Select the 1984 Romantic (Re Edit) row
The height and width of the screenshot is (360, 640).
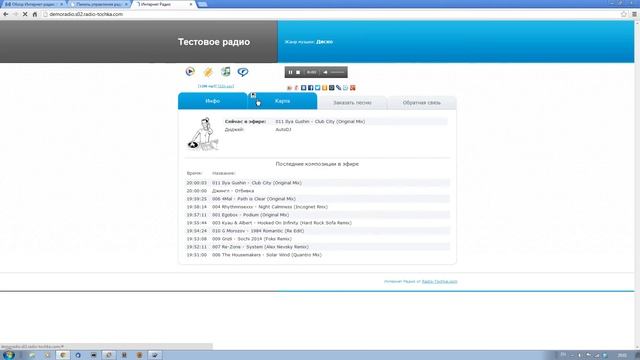tap(318, 231)
